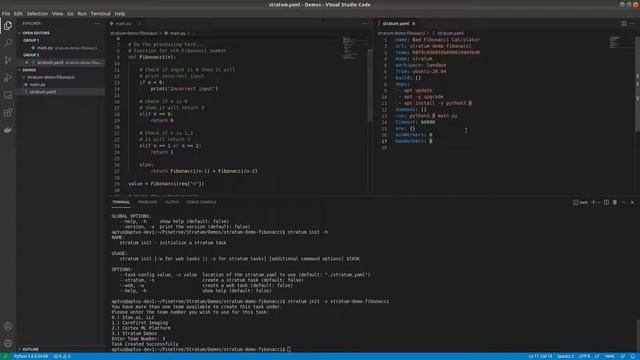The height and width of the screenshot is (360, 640).
Task: Close the stratum.yaml editor tab
Action: point(413,24)
